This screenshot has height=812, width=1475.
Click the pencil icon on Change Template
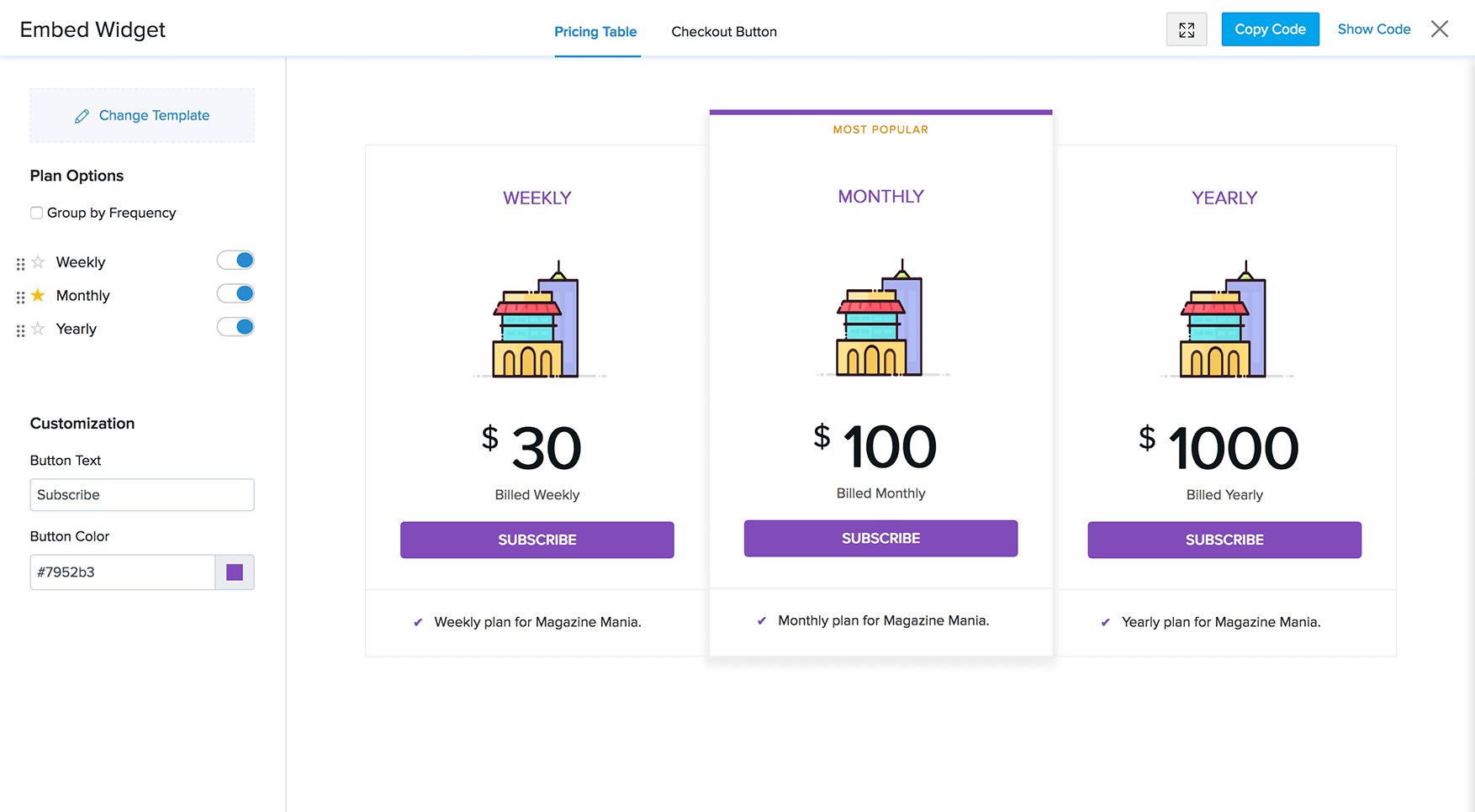pos(82,115)
